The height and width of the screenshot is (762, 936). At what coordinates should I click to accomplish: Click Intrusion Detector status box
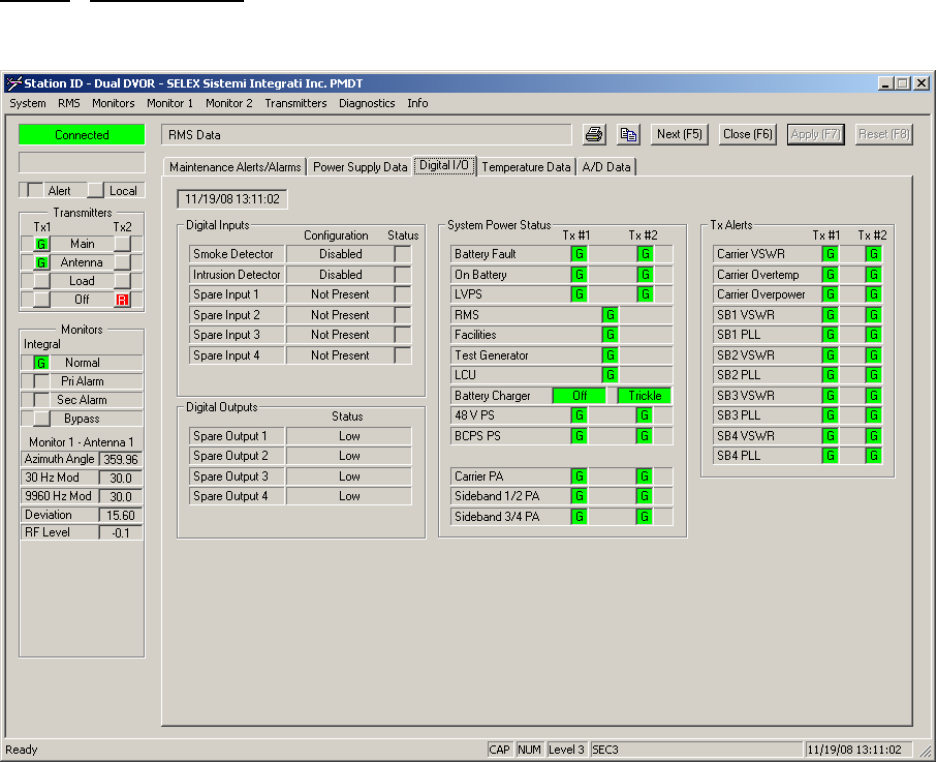(403, 274)
